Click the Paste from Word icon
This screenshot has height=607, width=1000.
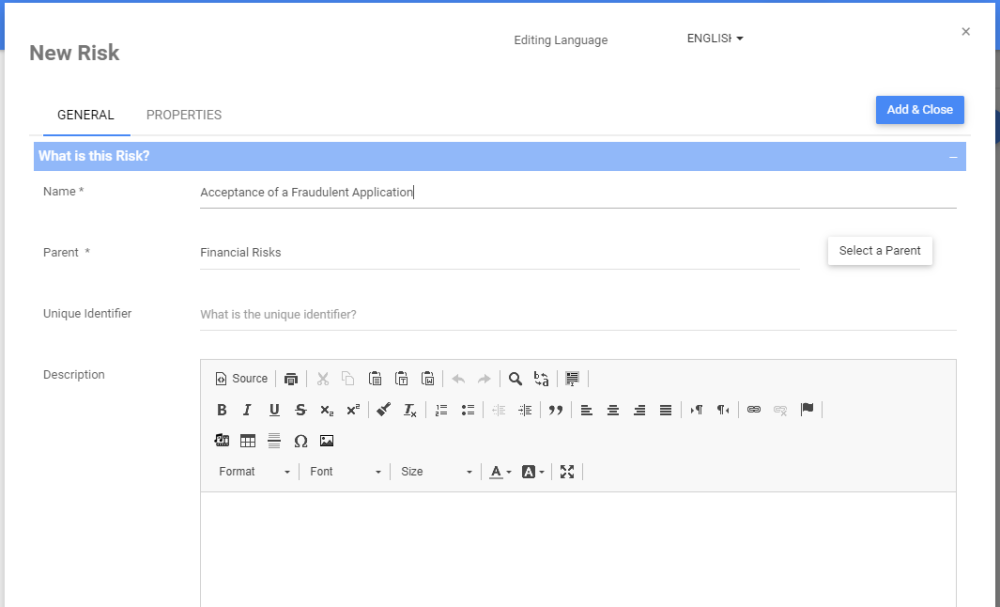428,379
